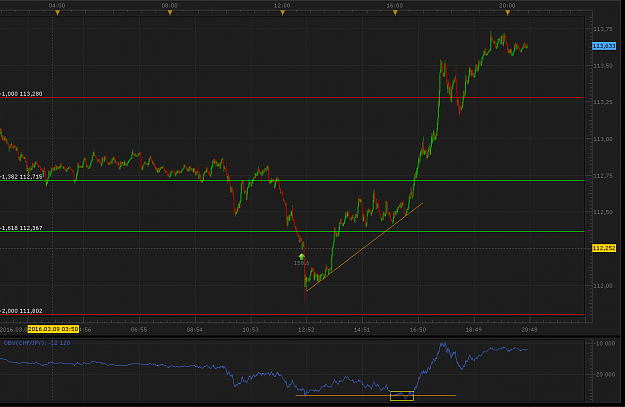Click the OBV(CHF/JPY) indicator label
This screenshot has width=625, height=407.
point(37,343)
